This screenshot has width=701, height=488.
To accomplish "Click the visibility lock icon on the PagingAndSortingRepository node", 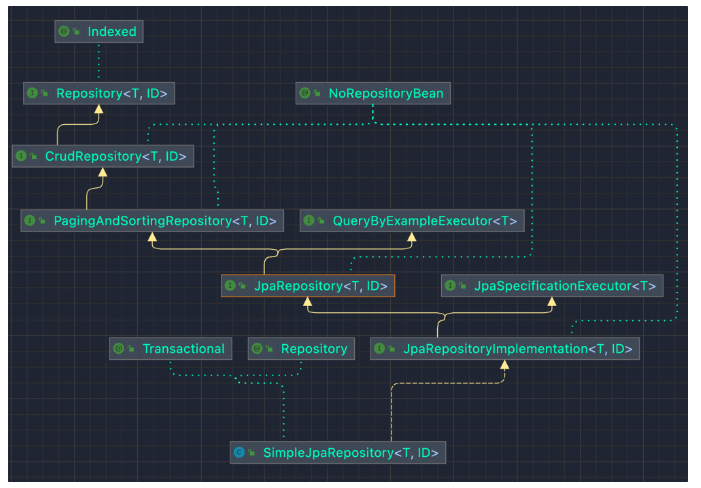I will [x=42, y=220].
